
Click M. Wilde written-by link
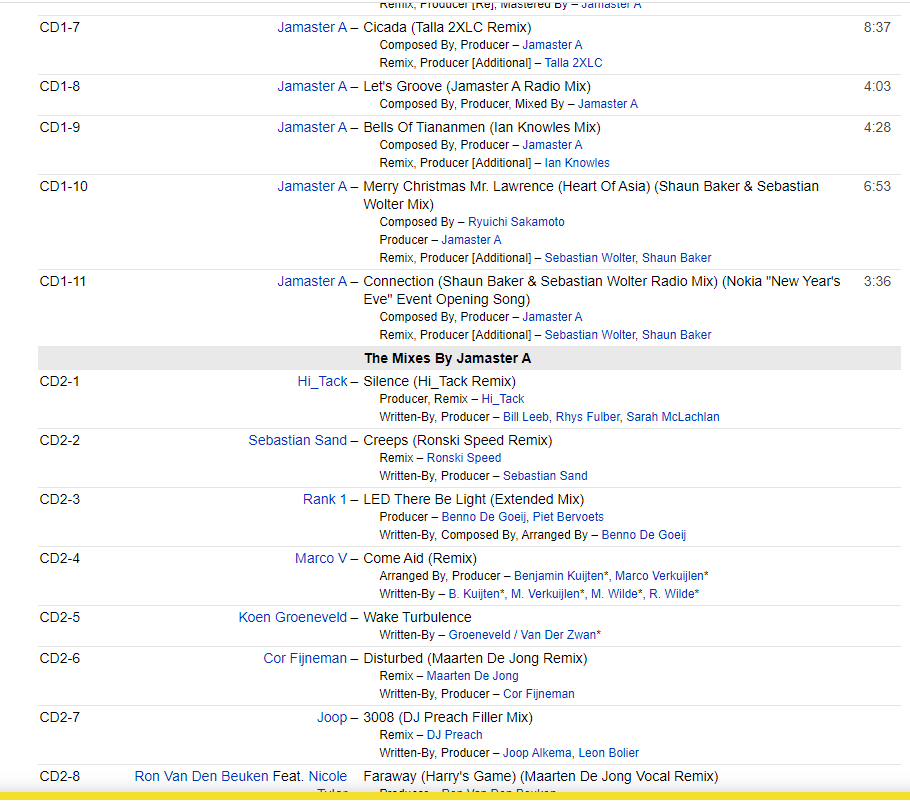(616, 594)
